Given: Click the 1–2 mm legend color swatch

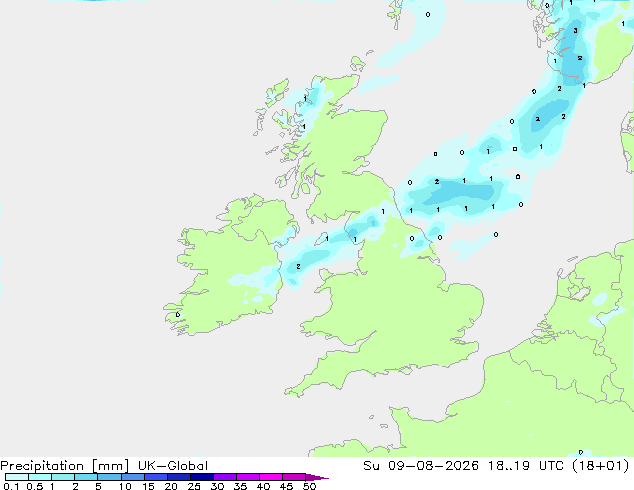Looking at the screenshot, I should [x=63, y=477].
